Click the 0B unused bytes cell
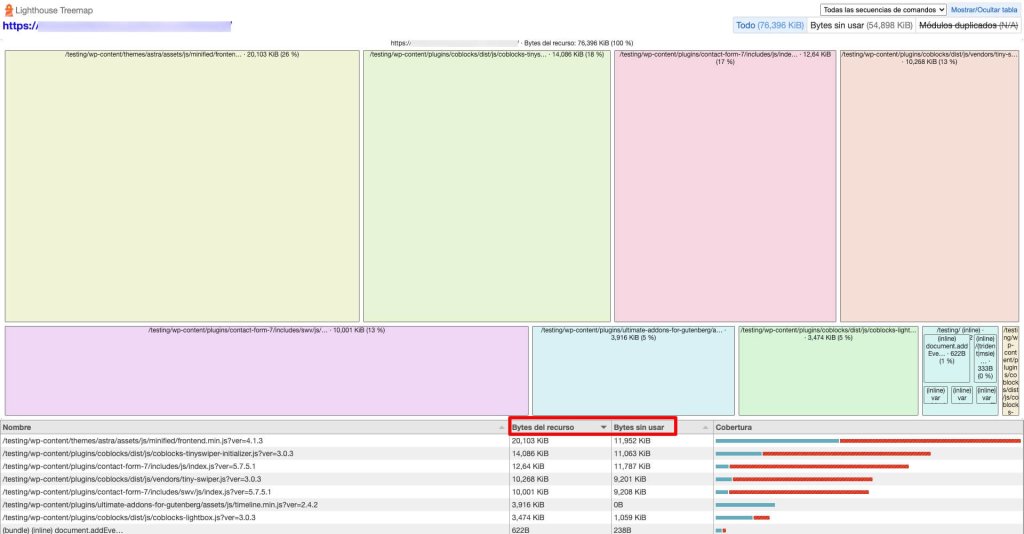This screenshot has width=1024, height=534. click(x=662, y=505)
